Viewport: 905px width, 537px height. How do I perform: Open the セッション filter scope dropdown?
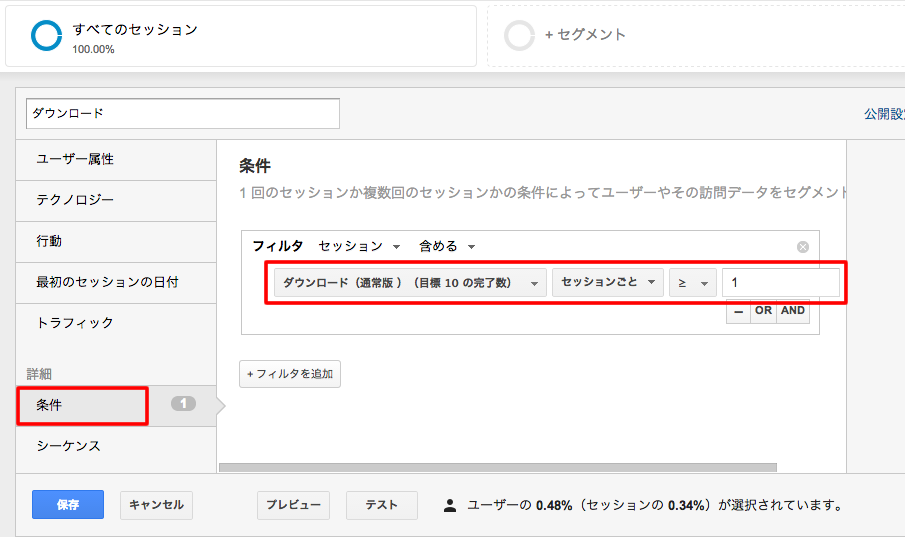coord(359,247)
